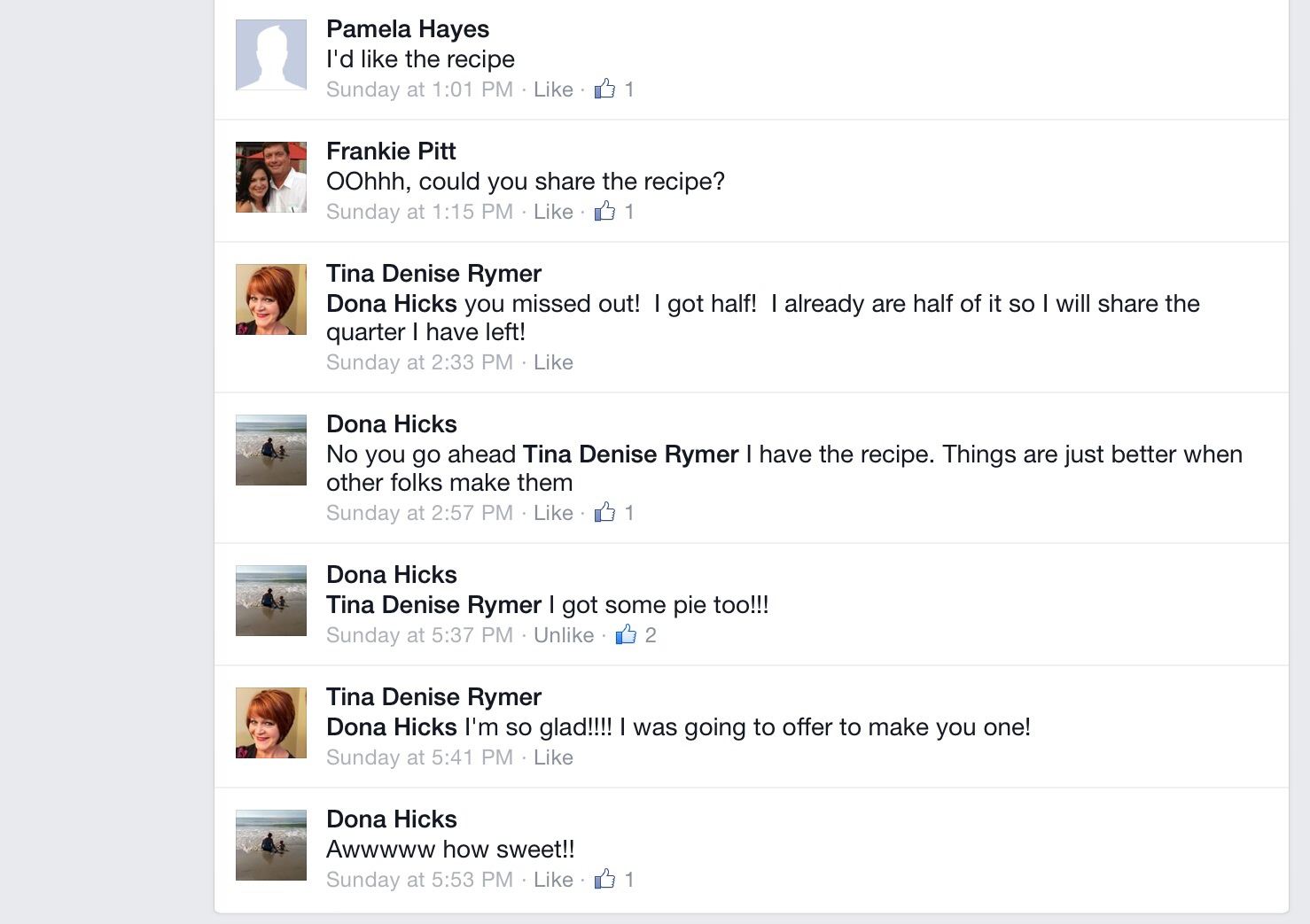Unlike Dona Hicks' pie comment
Viewport: 1310px width, 924px height.
pyautogui.click(x=564, y=635)
